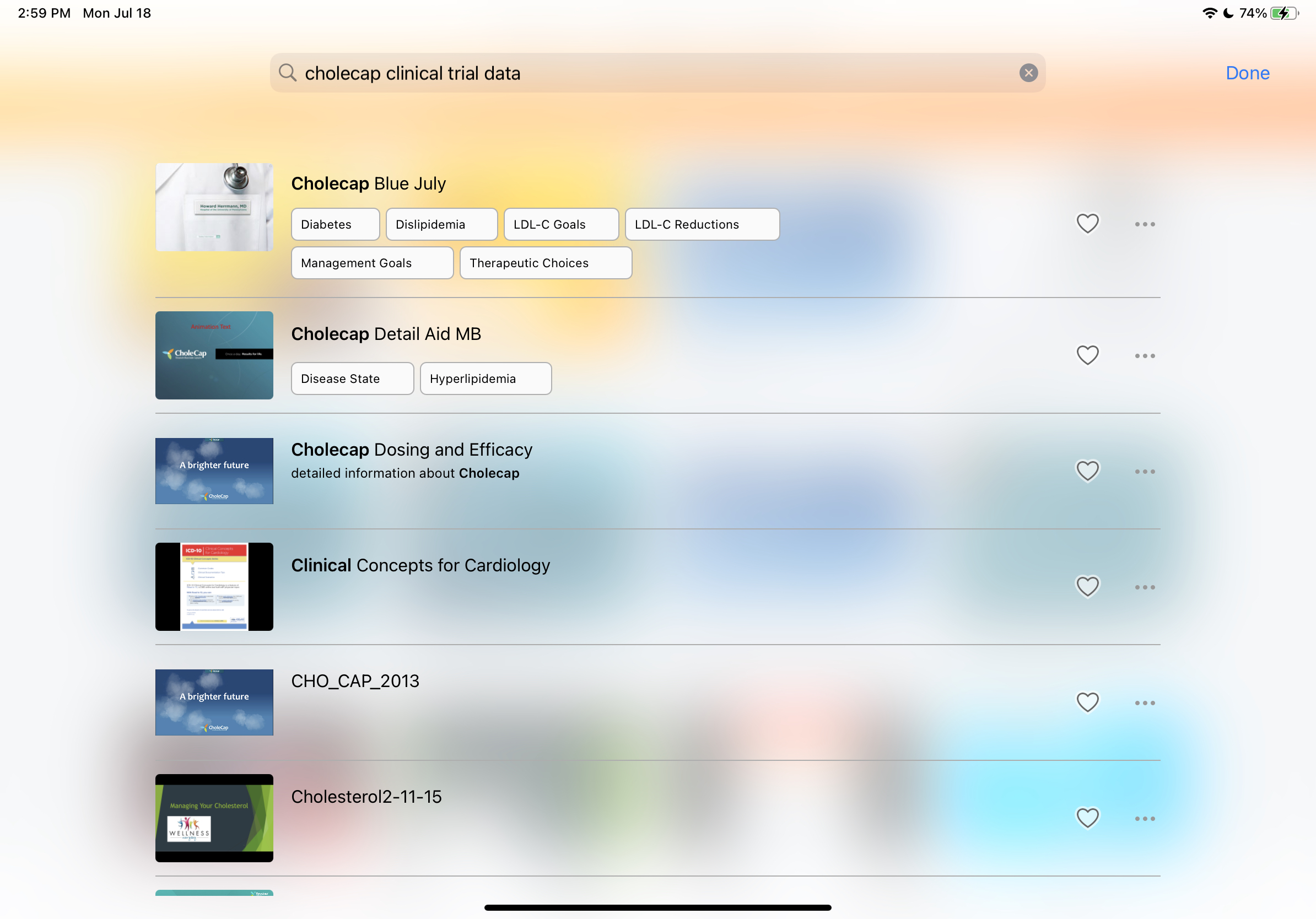
Task: Open the more options menu for Cholecap Blue July
Action: (x=1145, y=224)
